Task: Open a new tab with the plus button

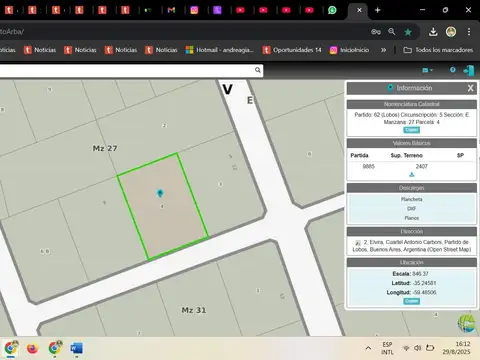Action: tap(377, 10)
